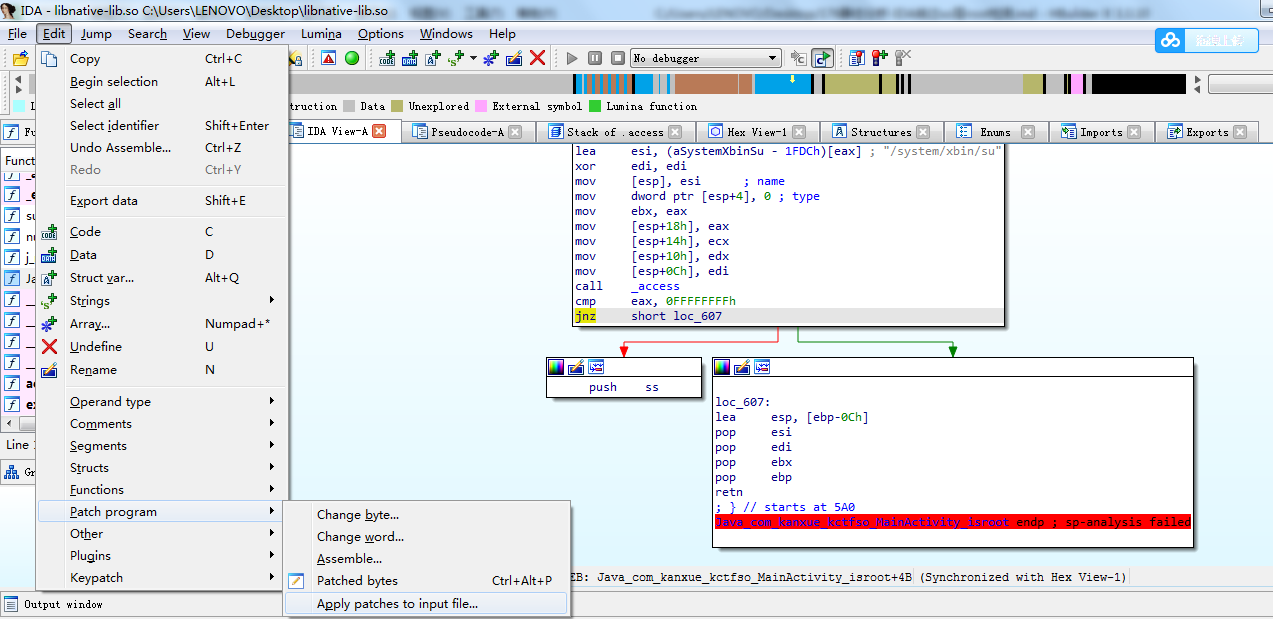1273x619 pixels.
Task: Pause the debugger process
Action: pos(595,58)
